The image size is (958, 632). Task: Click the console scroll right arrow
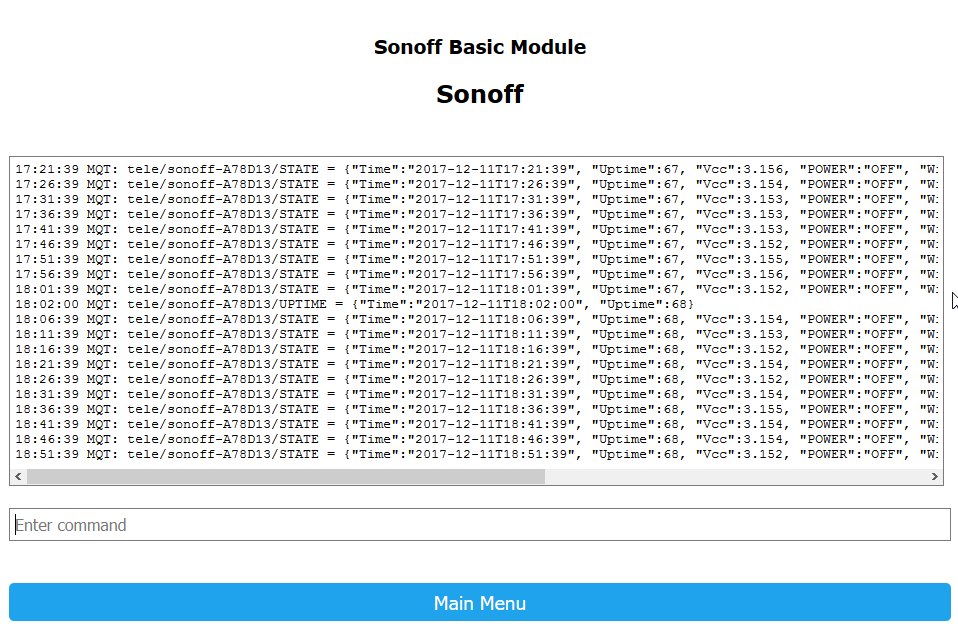click(934, 476)
